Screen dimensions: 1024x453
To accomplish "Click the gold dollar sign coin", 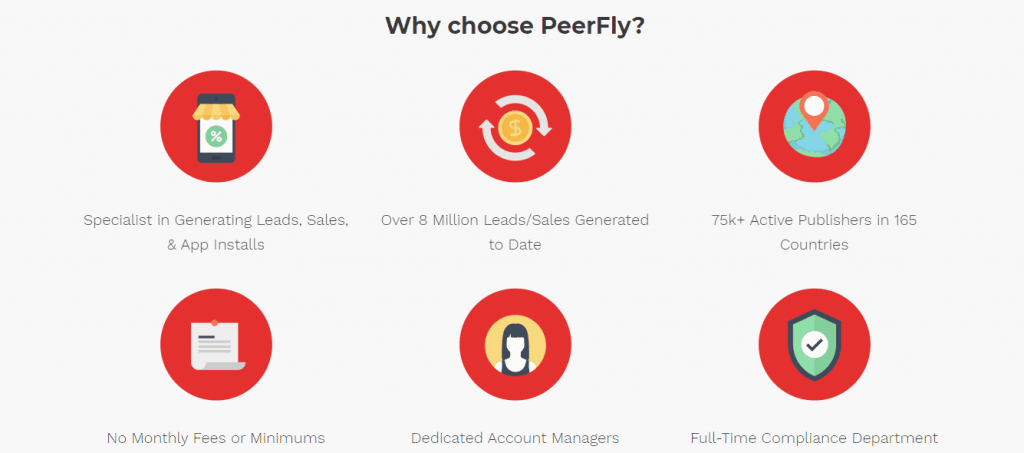I will tap(515, 127).
